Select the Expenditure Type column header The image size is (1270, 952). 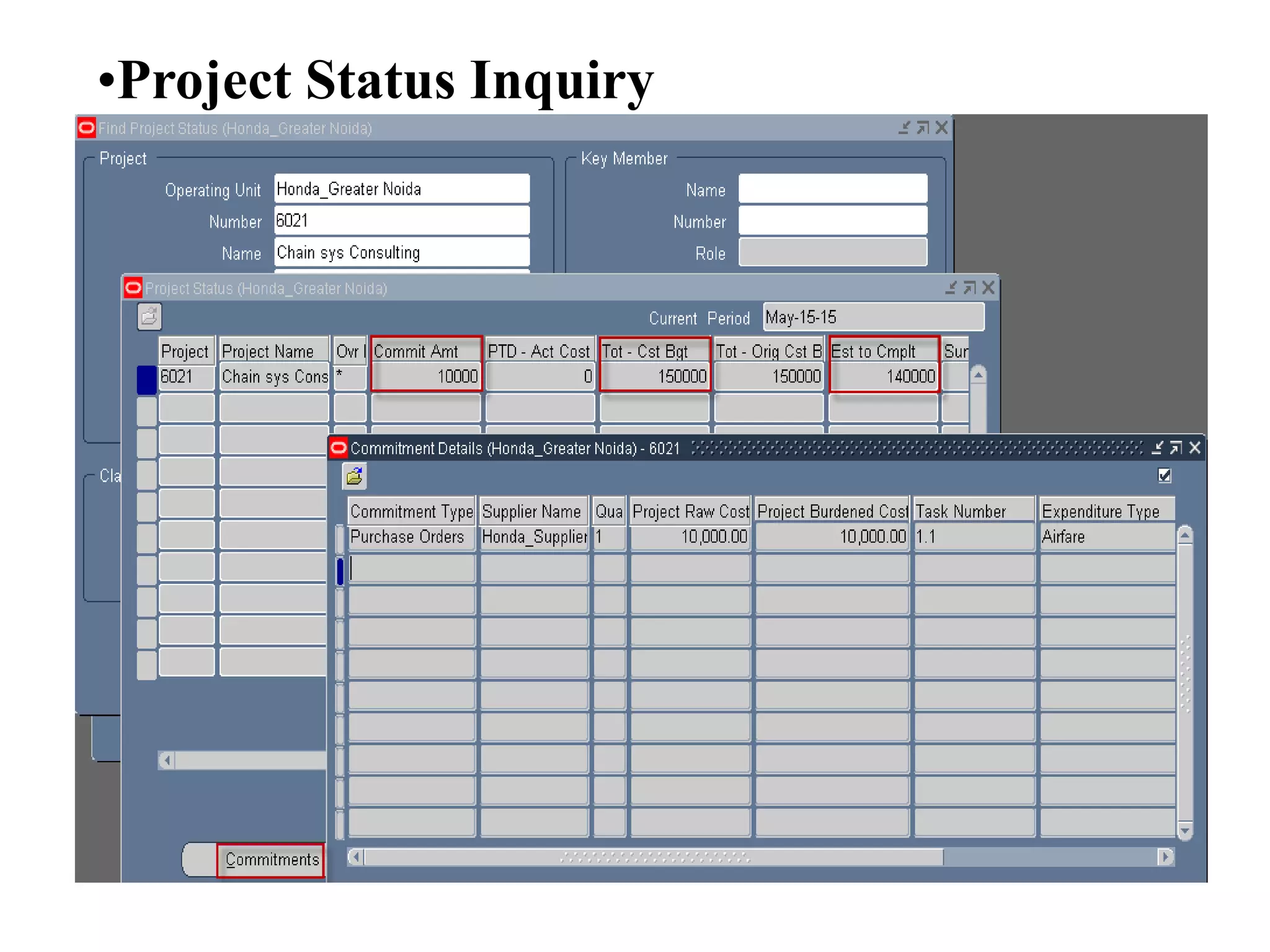click(1107, 511)
